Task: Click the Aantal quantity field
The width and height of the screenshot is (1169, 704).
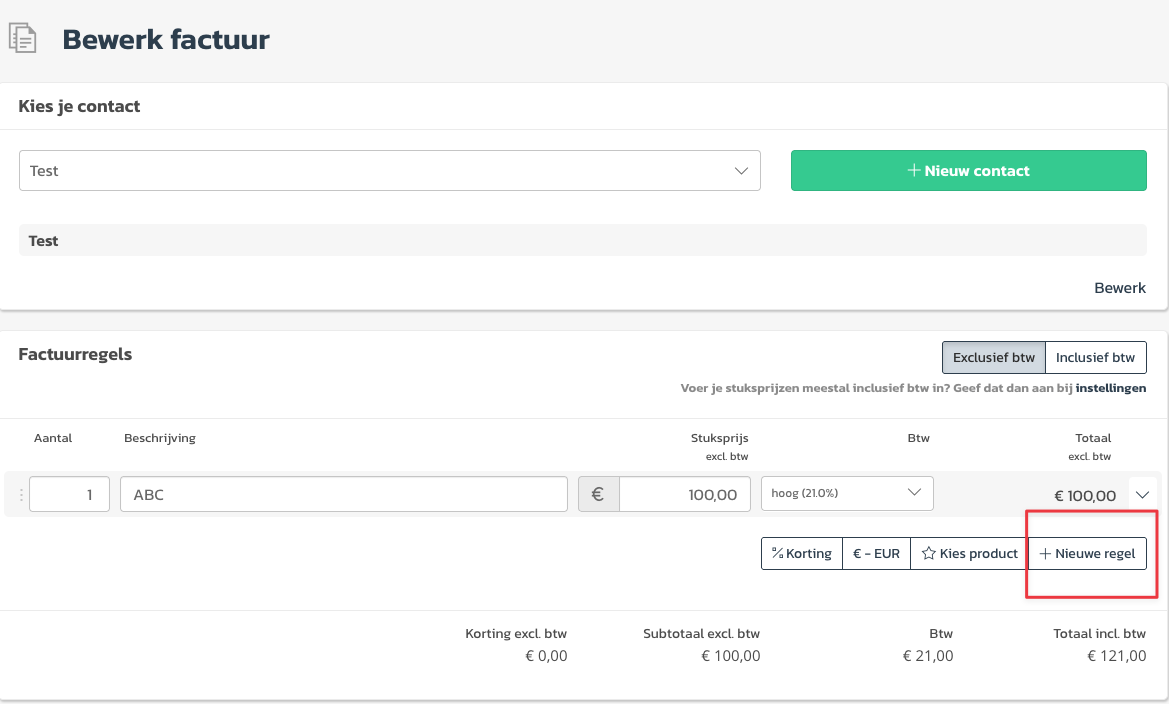Action: [69, 494]
